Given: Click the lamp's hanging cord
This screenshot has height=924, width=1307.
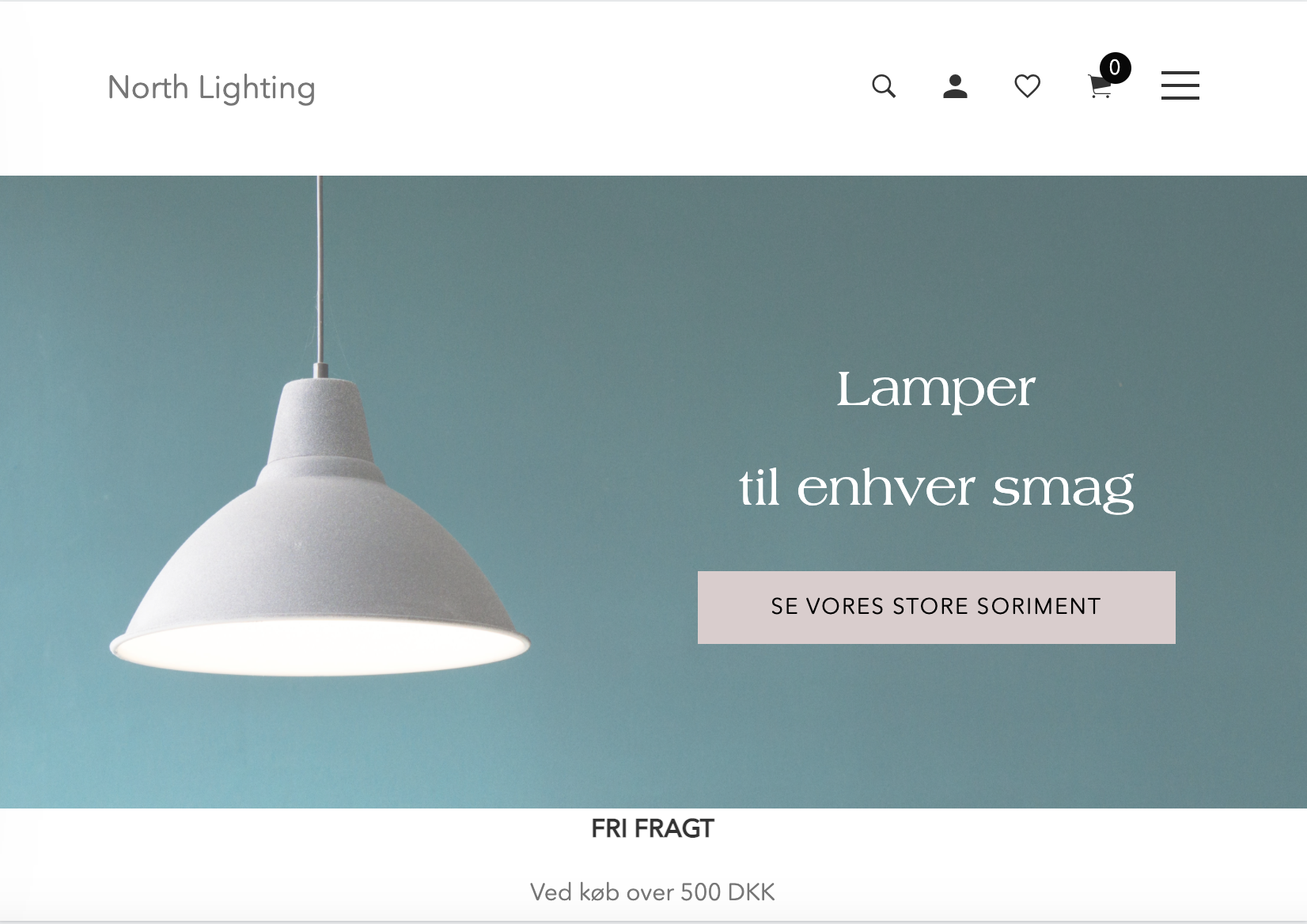Looking at the screenshot, I should [320, 269].
